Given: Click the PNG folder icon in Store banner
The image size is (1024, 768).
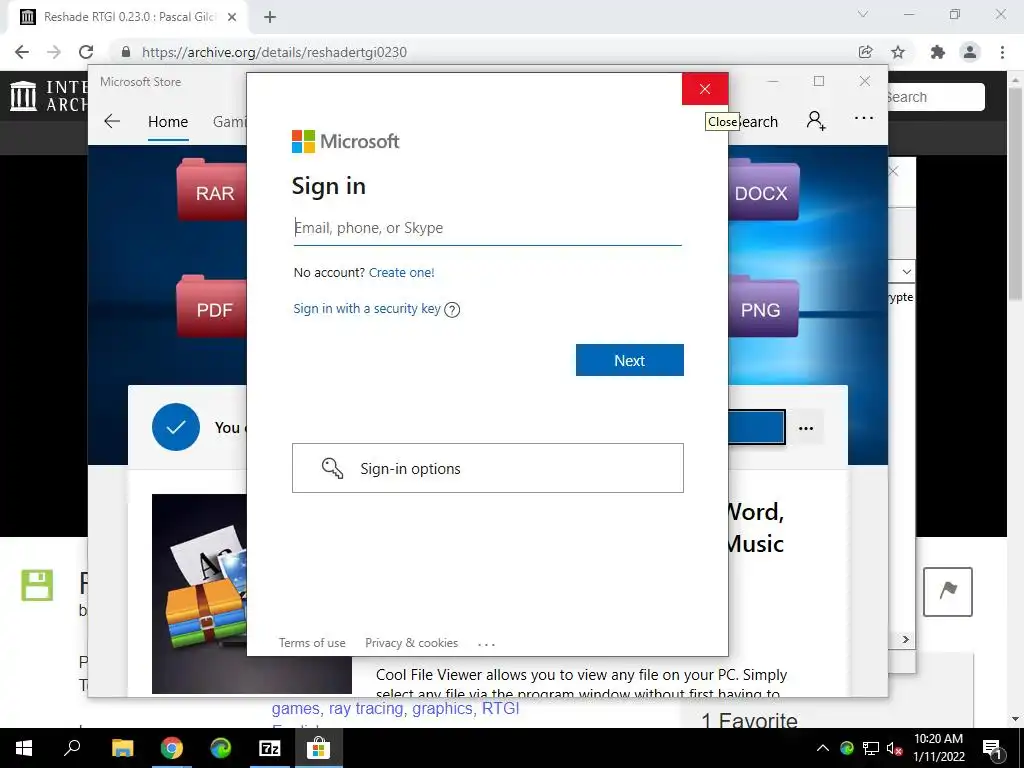Looking at the screenshot, I should pos(764,306).
